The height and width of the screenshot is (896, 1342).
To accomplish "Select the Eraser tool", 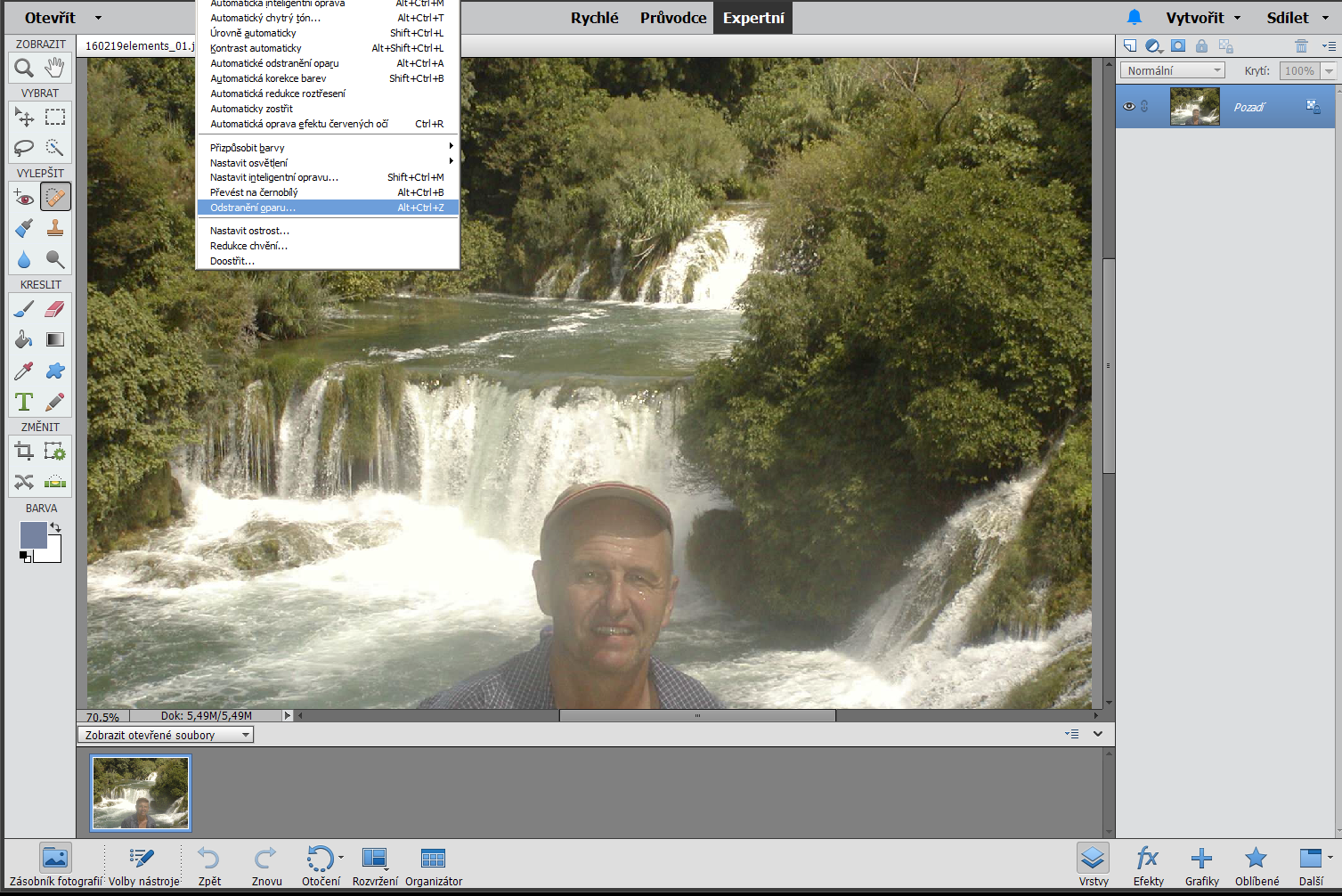I will click(x=55, y=309).
